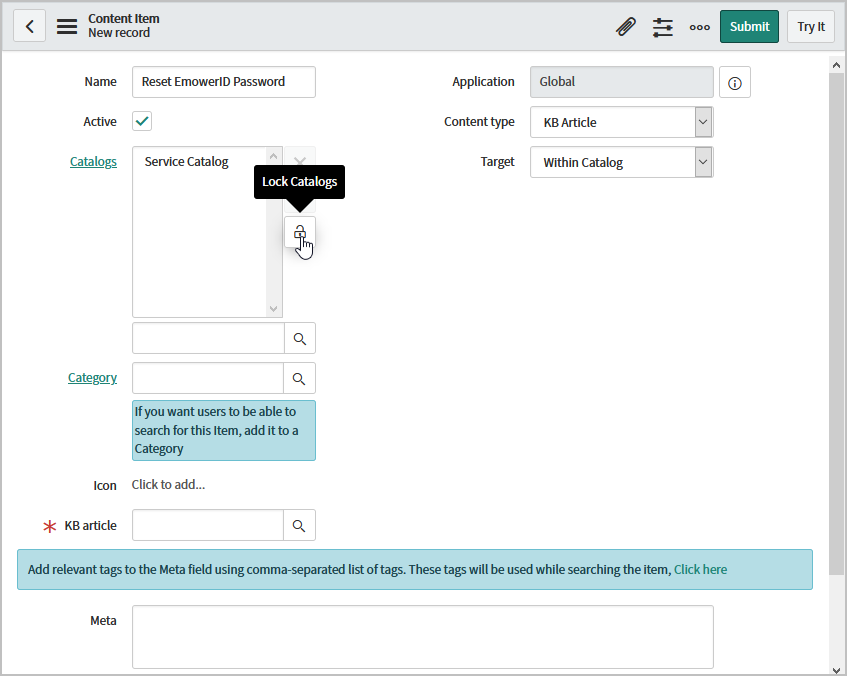847x676 pixels.
Task: Open the hamburger context menu
Action: pos(67,26)
